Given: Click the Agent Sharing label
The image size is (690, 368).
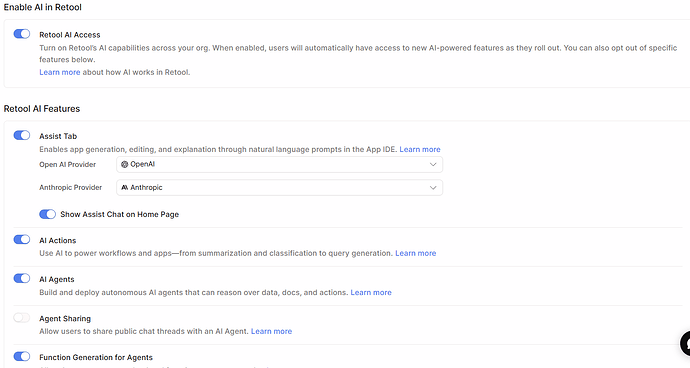Looking at the screenshot, I should click(65, 318).
